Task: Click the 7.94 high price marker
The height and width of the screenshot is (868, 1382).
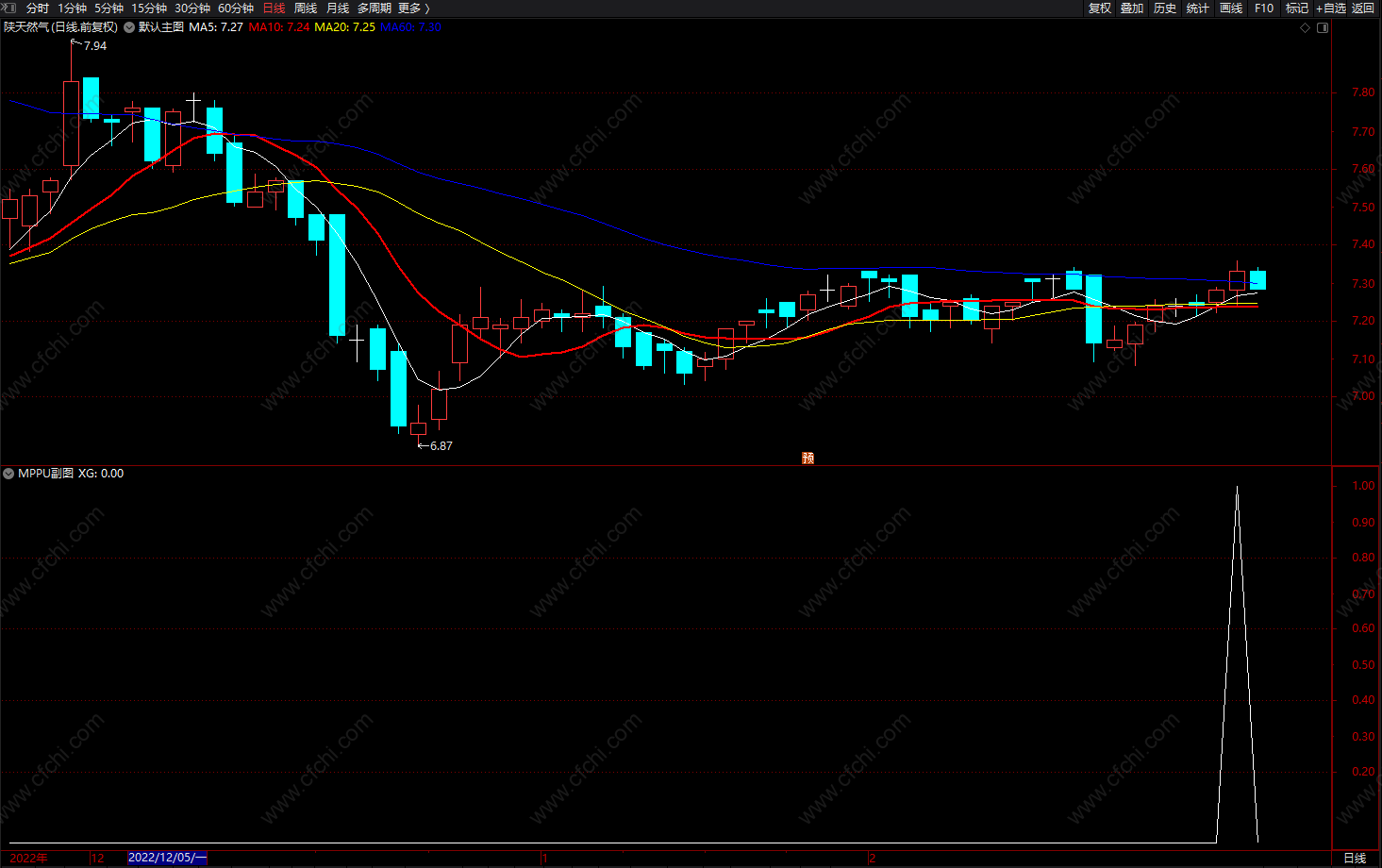Action: 95,46
